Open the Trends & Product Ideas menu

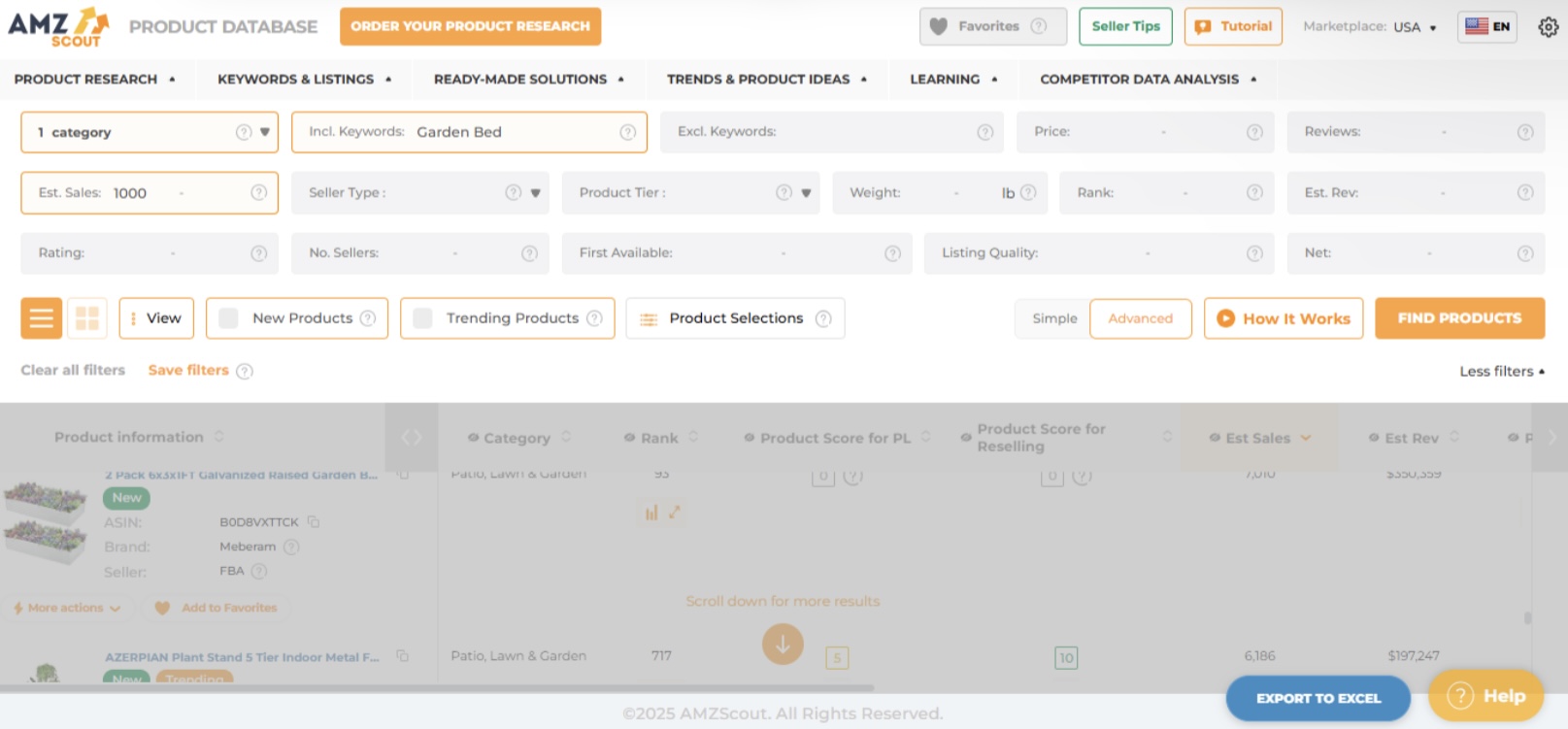[x=767, y=79]
